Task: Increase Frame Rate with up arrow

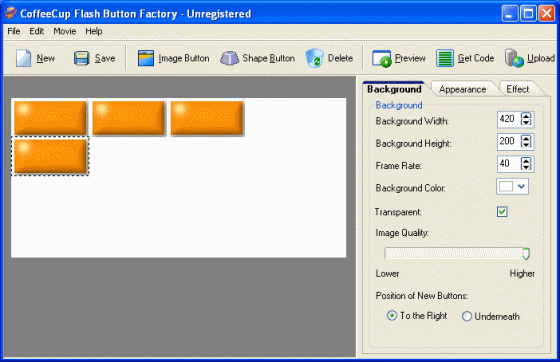Action: [x=526, y=160]
